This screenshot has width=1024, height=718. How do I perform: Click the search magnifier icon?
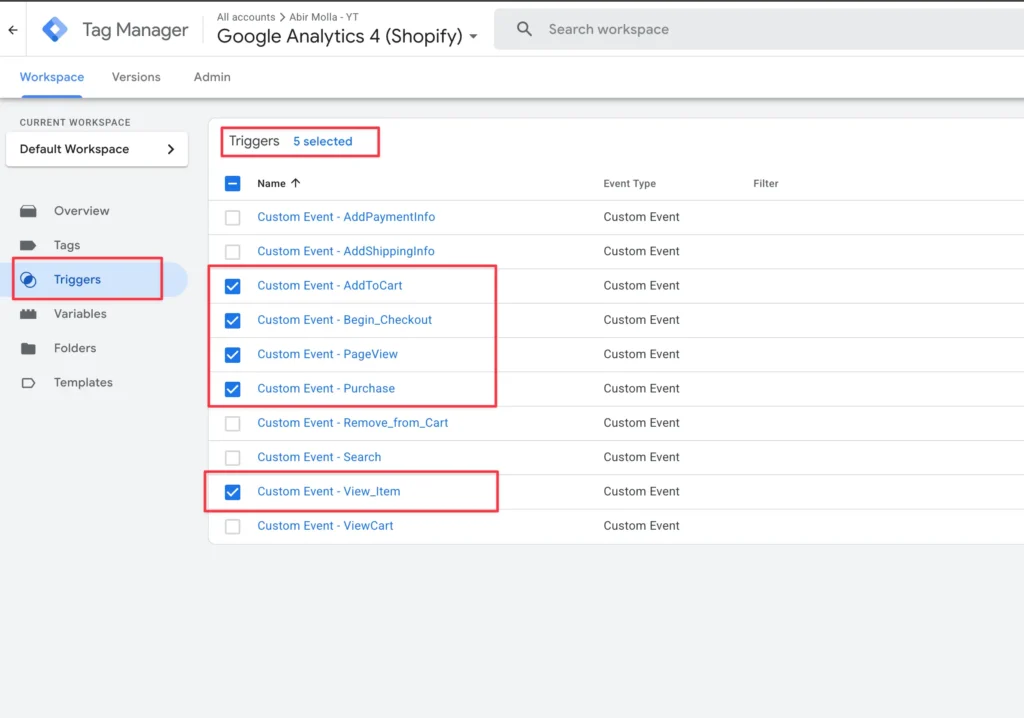524,29
